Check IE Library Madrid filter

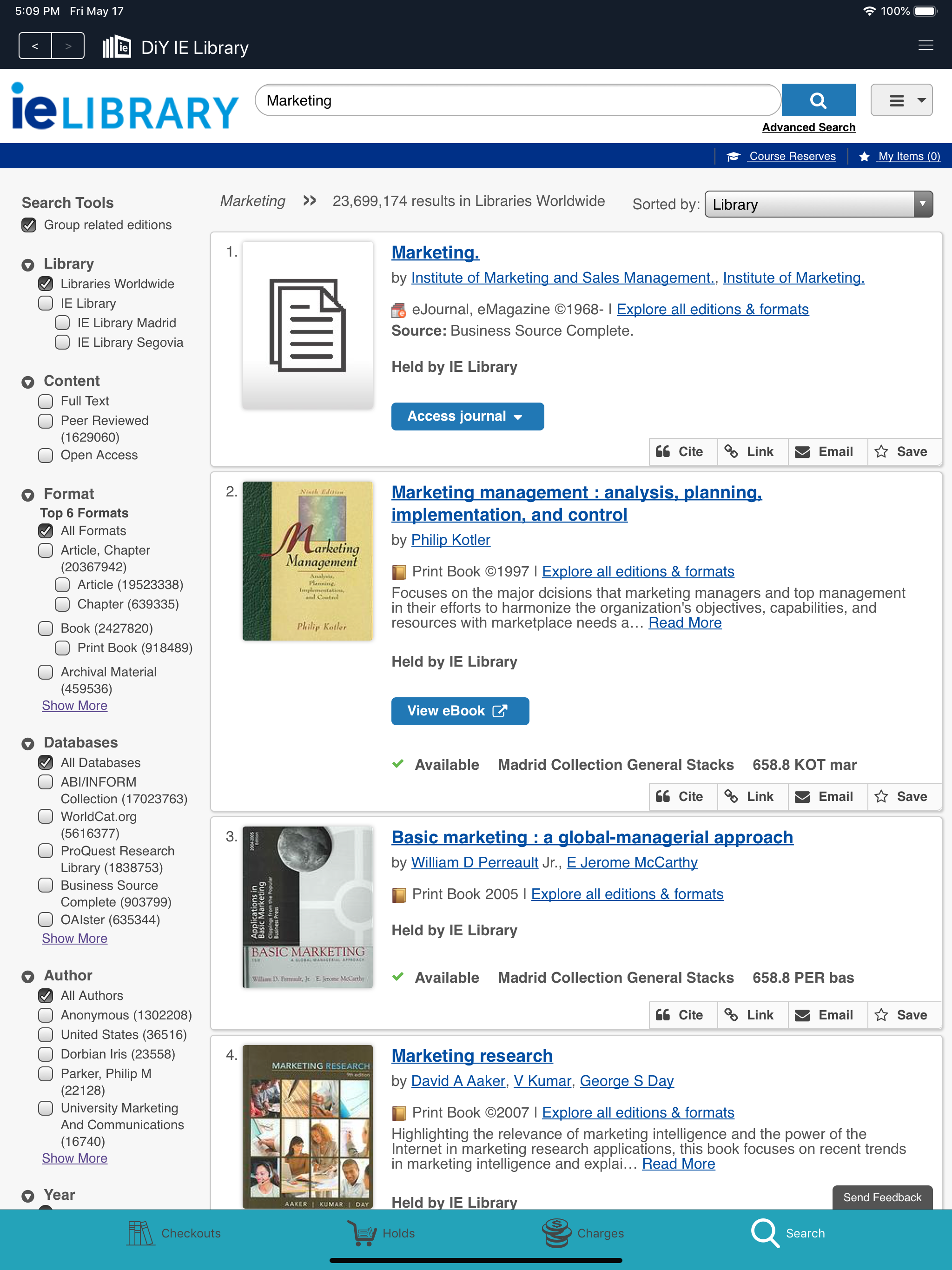62,323
